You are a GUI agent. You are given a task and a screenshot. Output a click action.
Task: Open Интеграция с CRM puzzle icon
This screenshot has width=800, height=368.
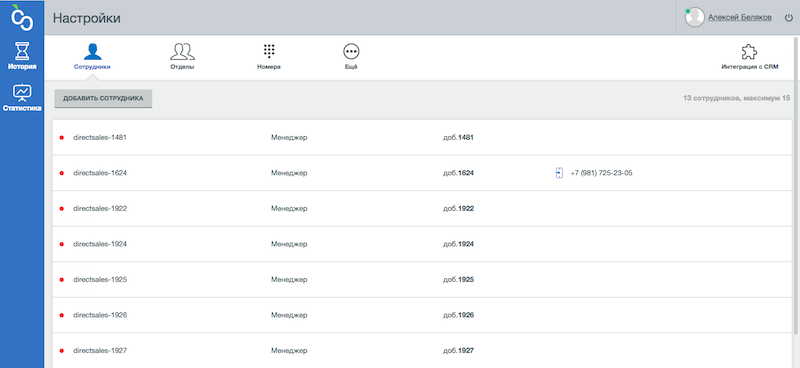[749, 56]
